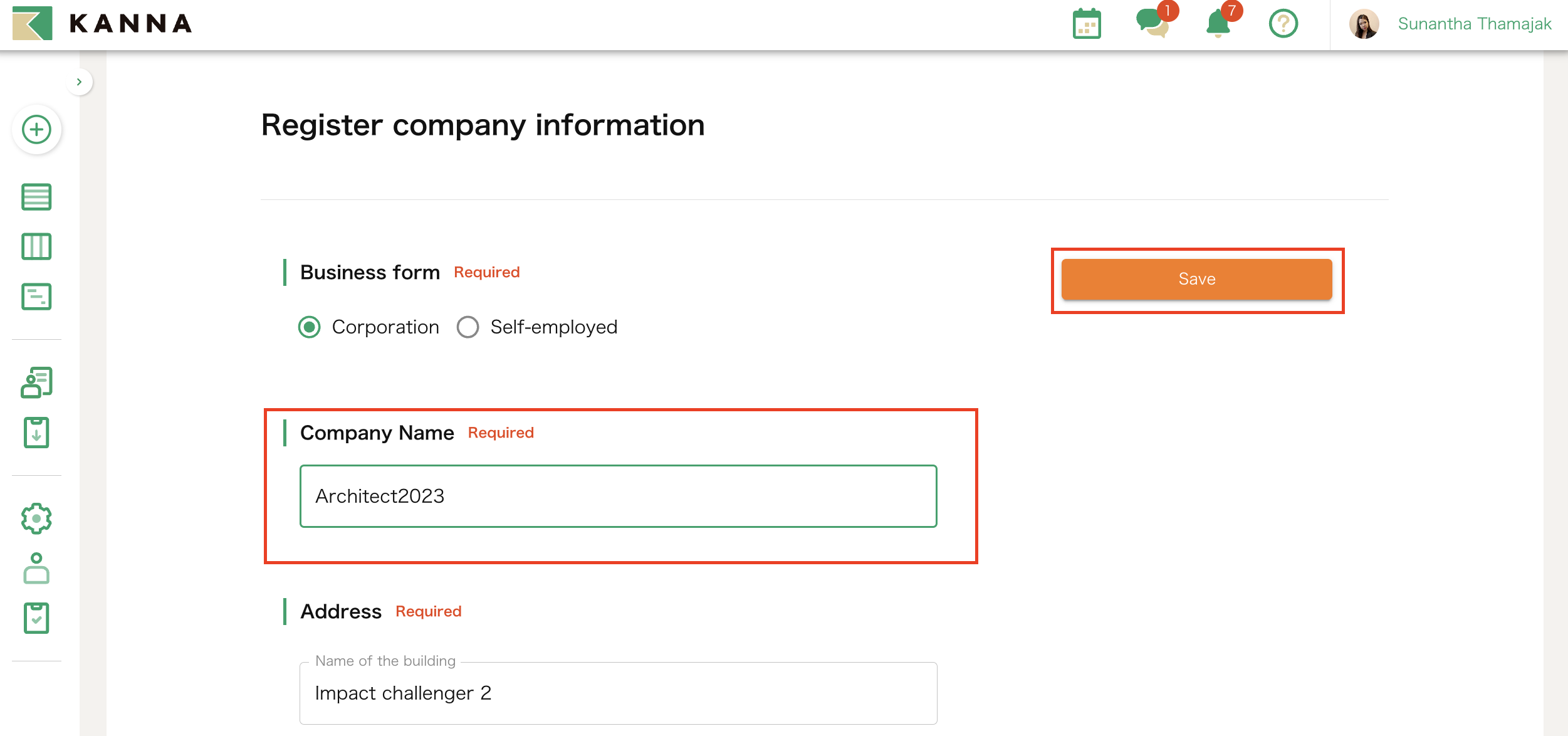
Task: Open the help question mark icon
Action: (1283, 24)
